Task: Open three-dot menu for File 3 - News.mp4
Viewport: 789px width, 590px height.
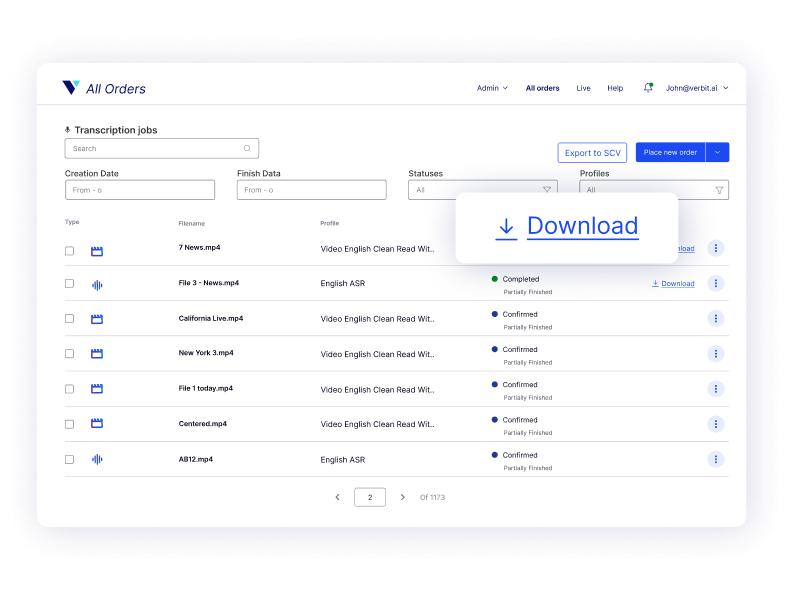Action: coord(715,283)
